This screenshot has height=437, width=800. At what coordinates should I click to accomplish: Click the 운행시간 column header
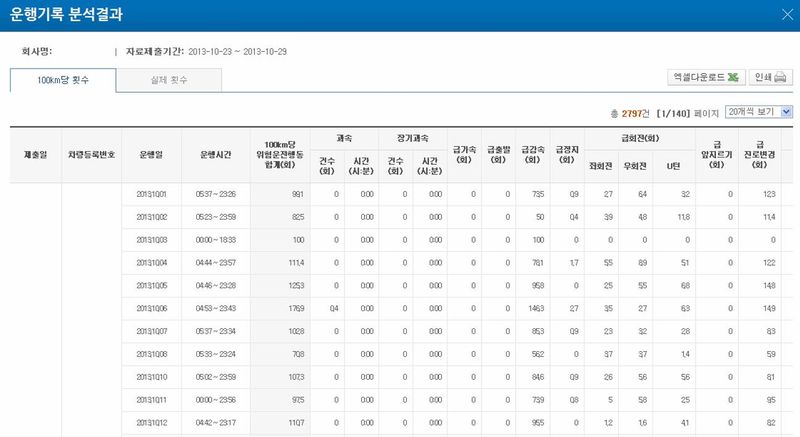215,155
